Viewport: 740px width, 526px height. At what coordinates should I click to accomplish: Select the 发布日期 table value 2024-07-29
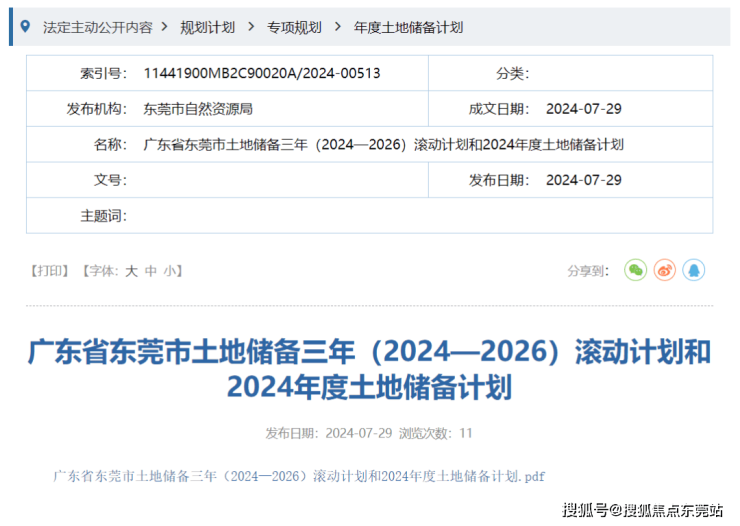click(584, 180)
